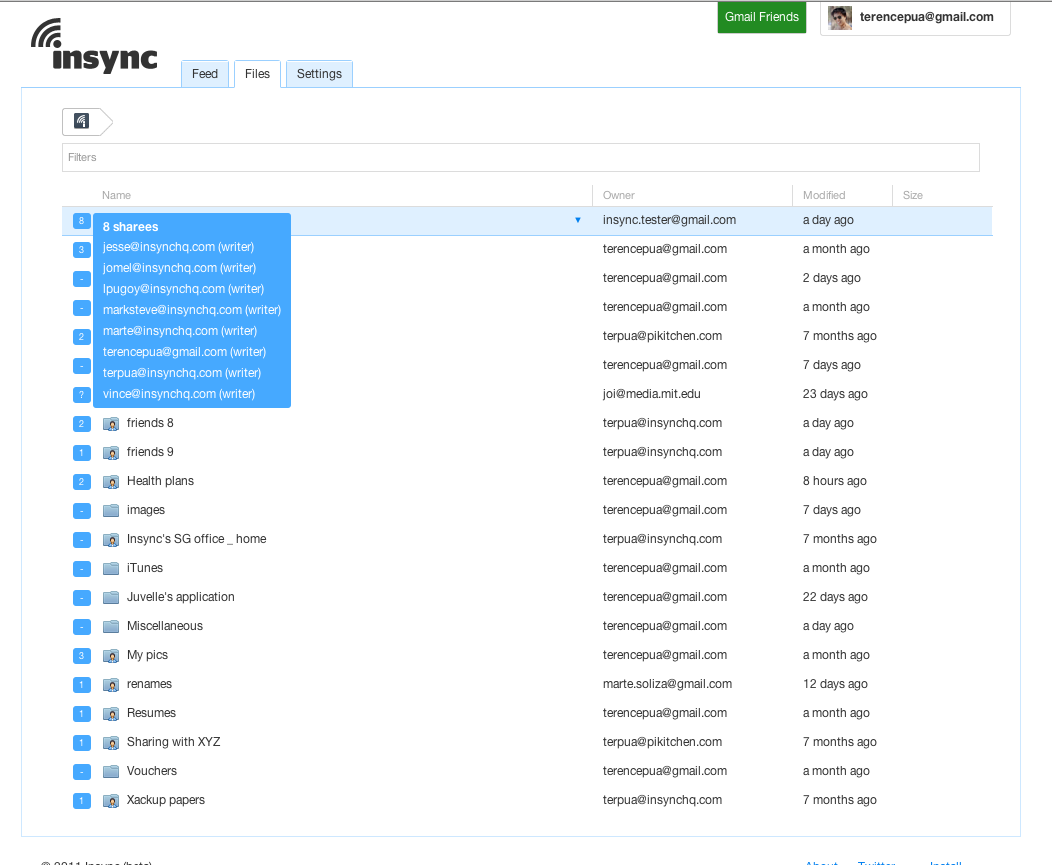The width and height of the screenshot is (1052, 865).
Task: Click sharee count badge for renames
Action: [x=82, y=685]
